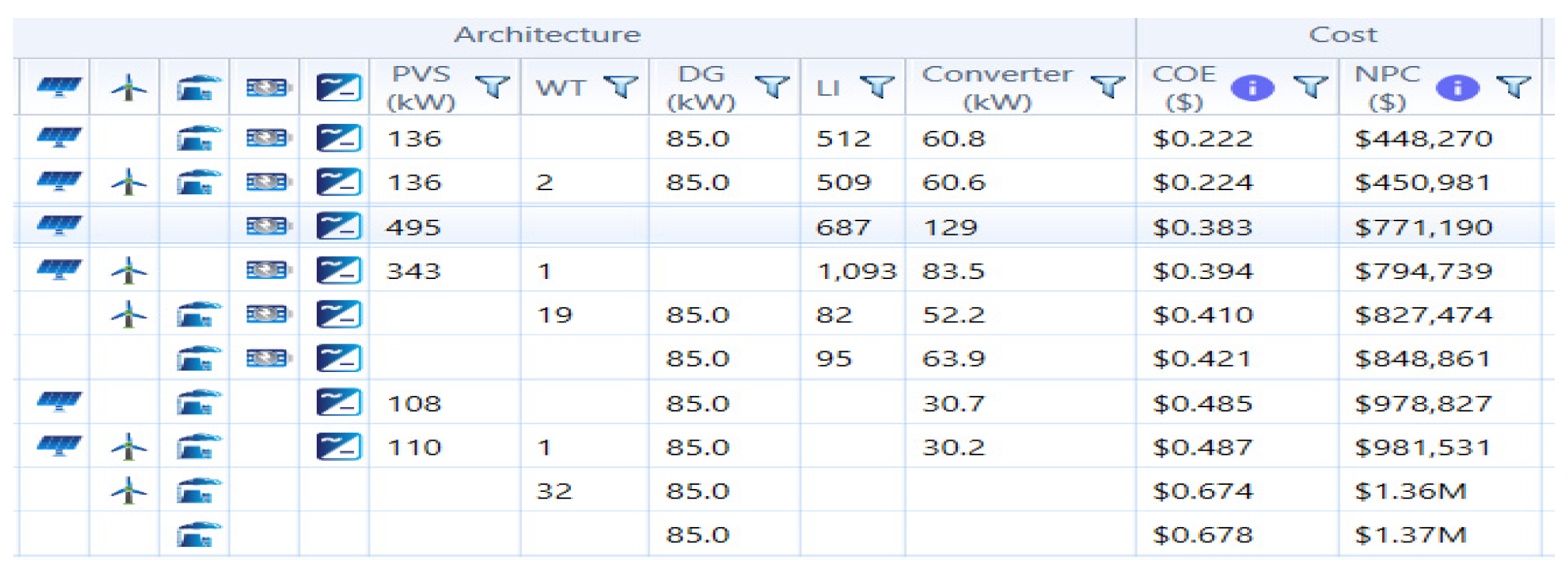Click battery icon in the $450,981 row
The height and width of the screenshot is (569, 1568).
pos(269,182)
